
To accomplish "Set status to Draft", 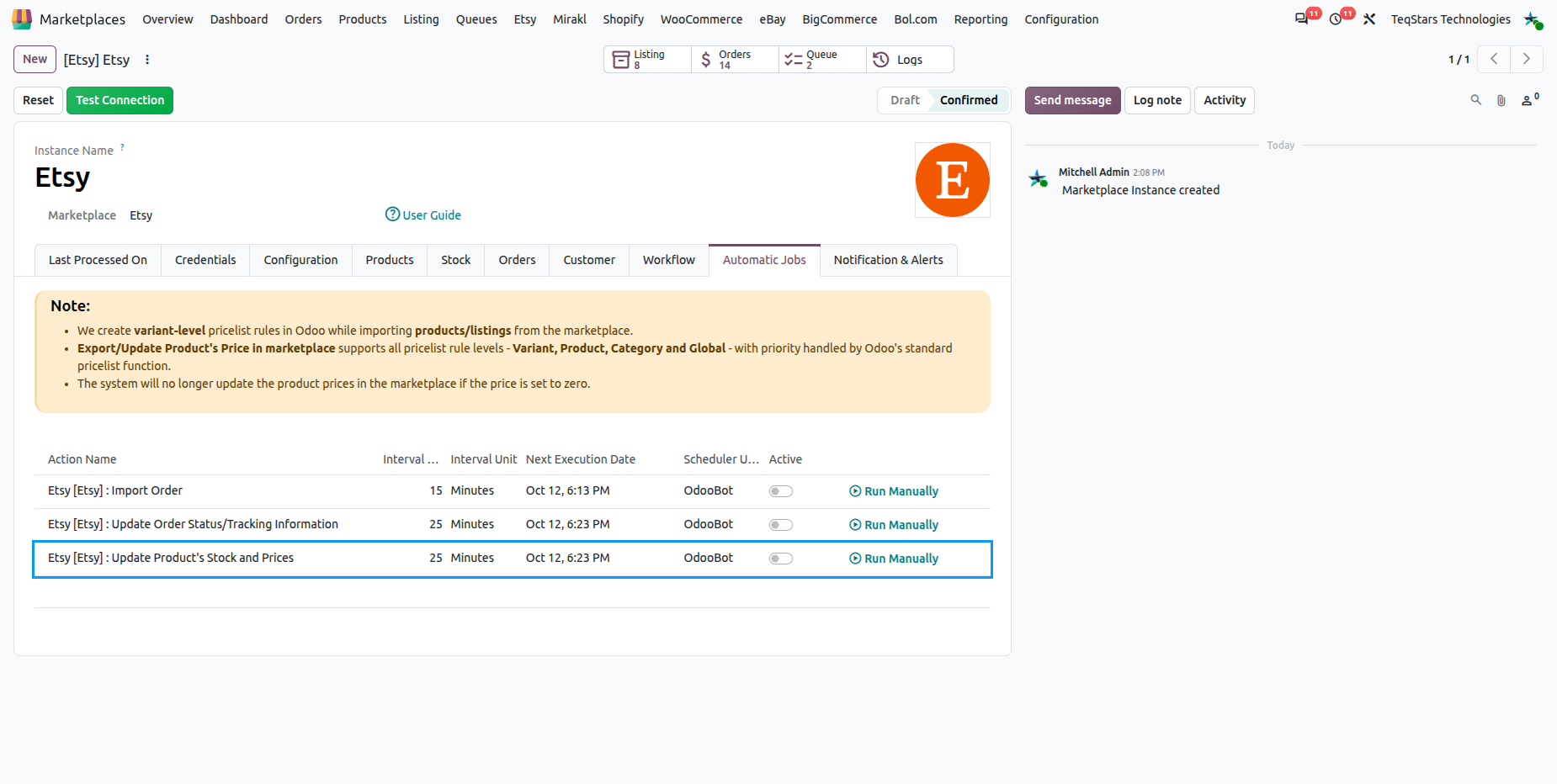I will pos(905,100).
